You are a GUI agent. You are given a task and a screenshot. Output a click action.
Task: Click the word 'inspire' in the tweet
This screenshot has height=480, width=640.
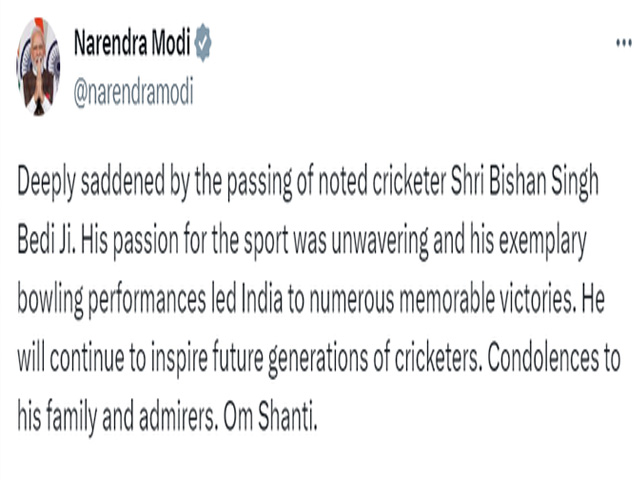tap(179, 360)
